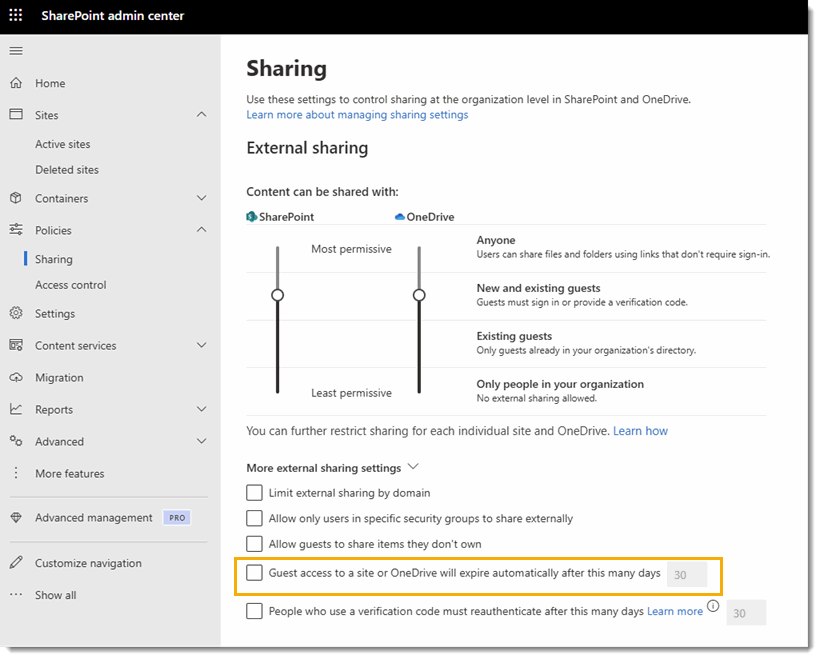Click the info icon beside Learn more
This screenshot has width=820, height=659.
pos(713,606)
